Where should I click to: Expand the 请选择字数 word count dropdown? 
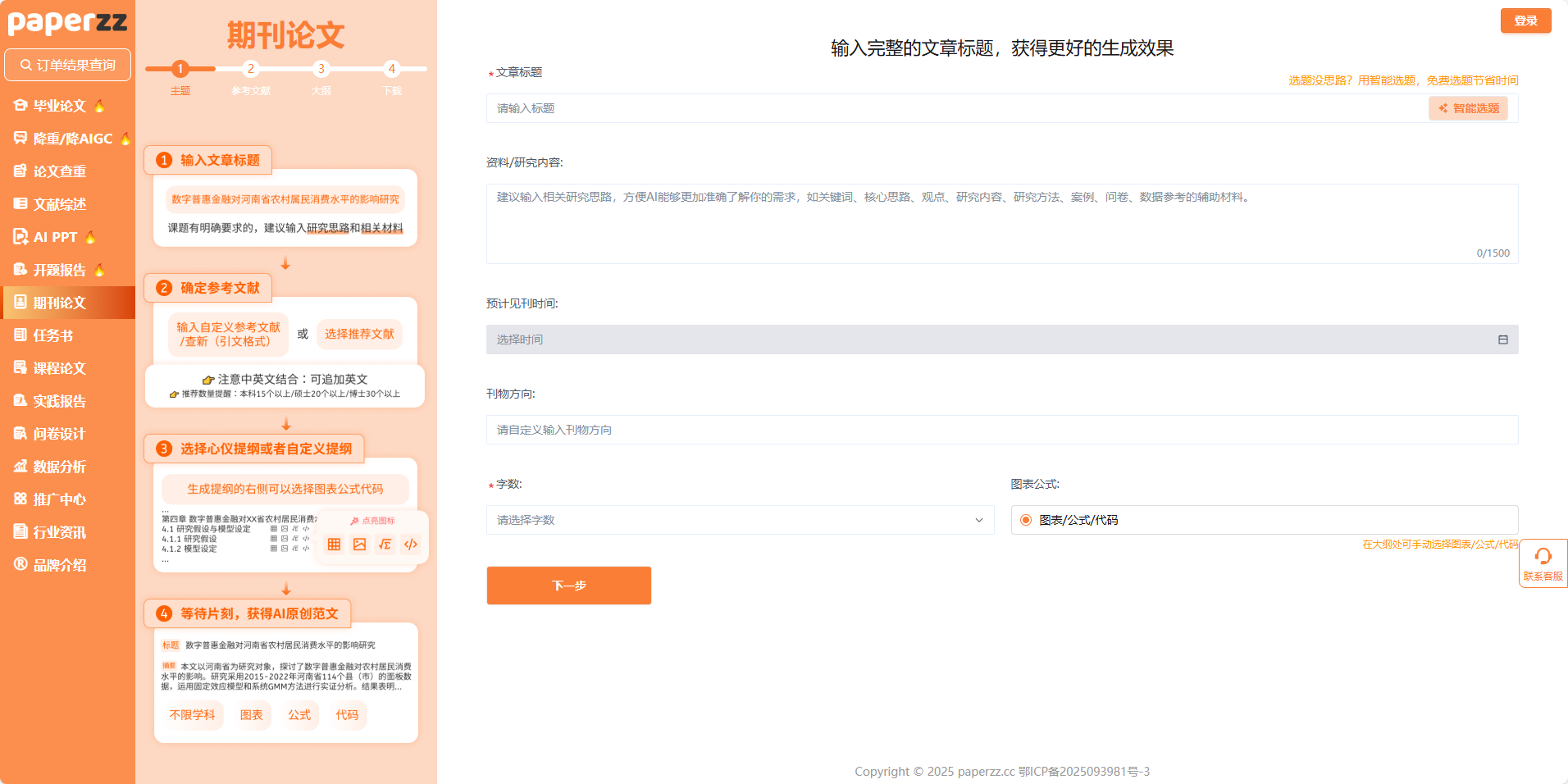[x=740, y=520]
